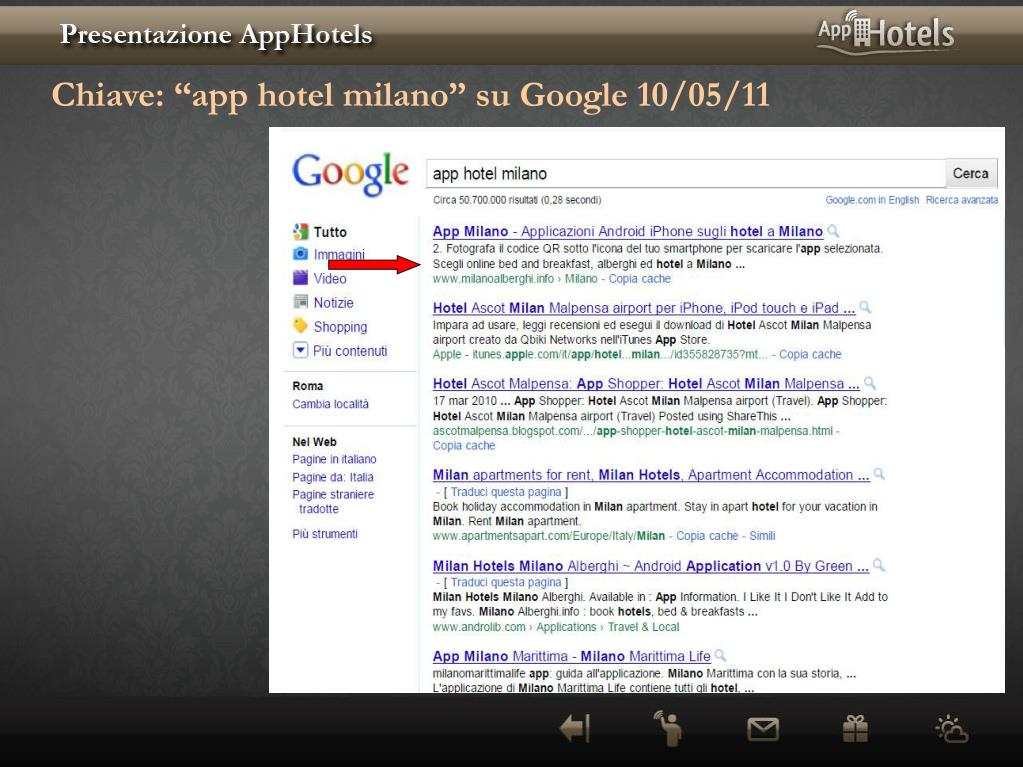Click preview magnifier beside Milan apartments result
Viewport: 1023px width, 767px height.
pos(879,474)
